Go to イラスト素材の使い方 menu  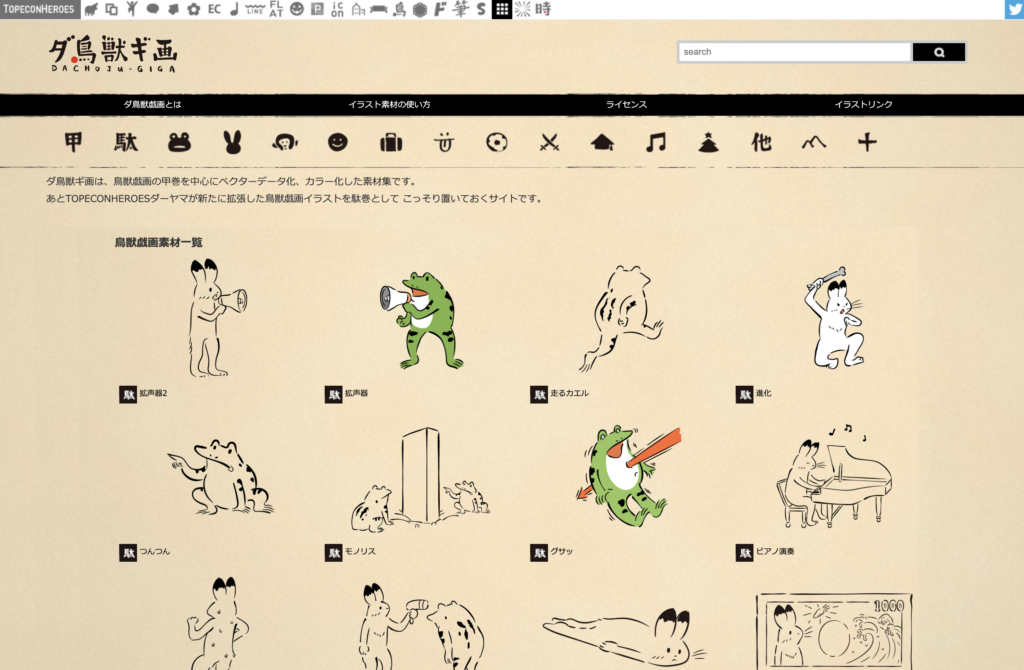[389, 104]
